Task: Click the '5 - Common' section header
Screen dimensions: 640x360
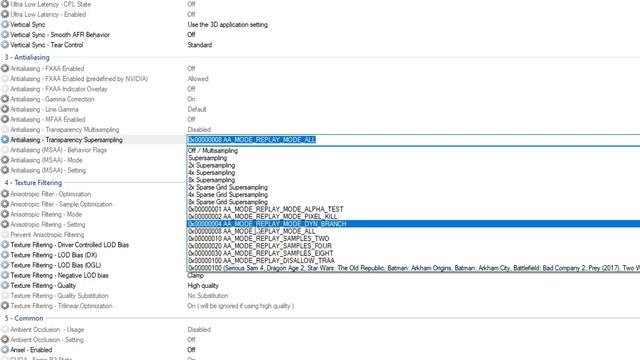Action: (24, 318)
